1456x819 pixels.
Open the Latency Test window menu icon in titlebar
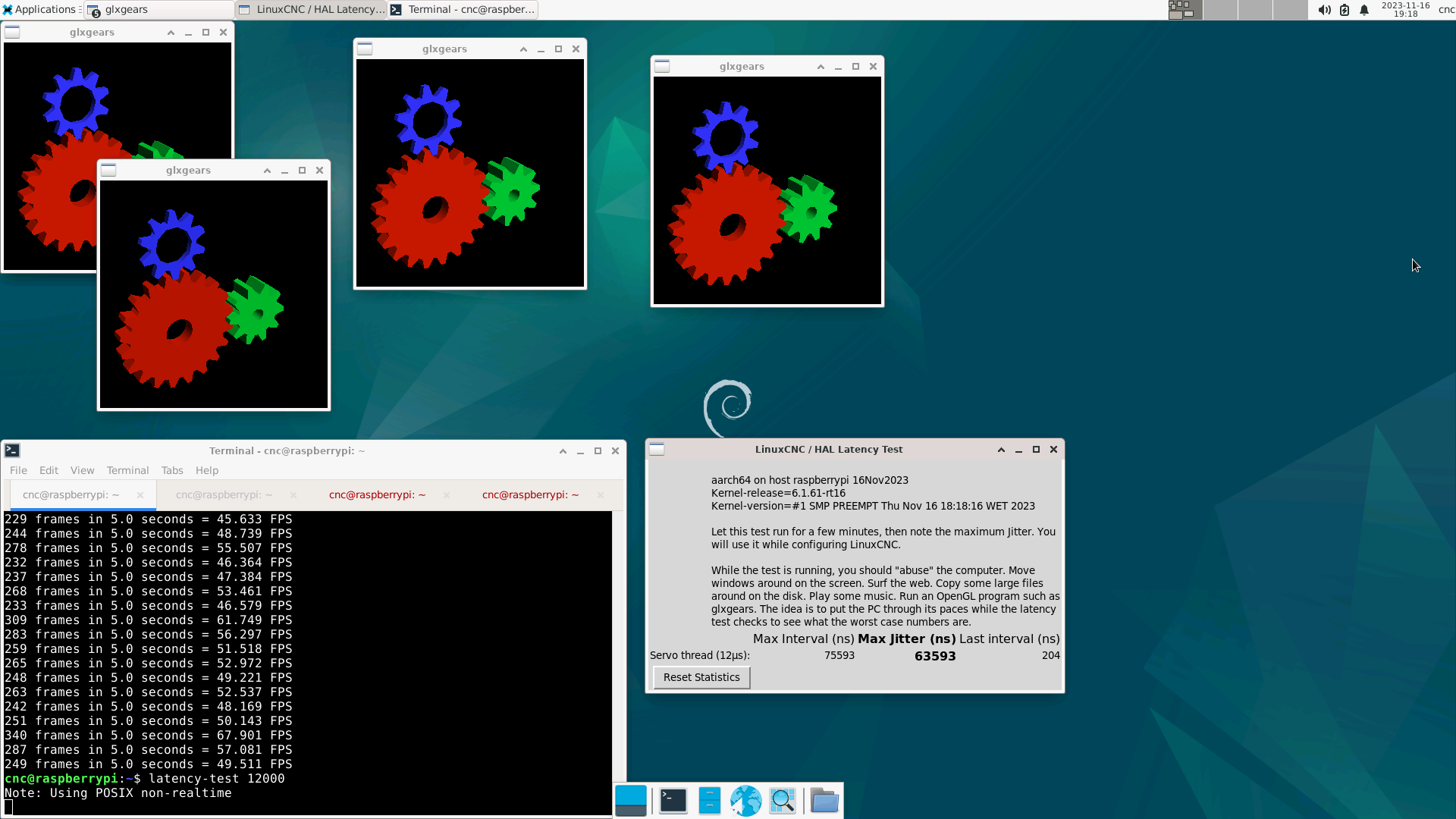pyautogui.click(x=657, y=449)
